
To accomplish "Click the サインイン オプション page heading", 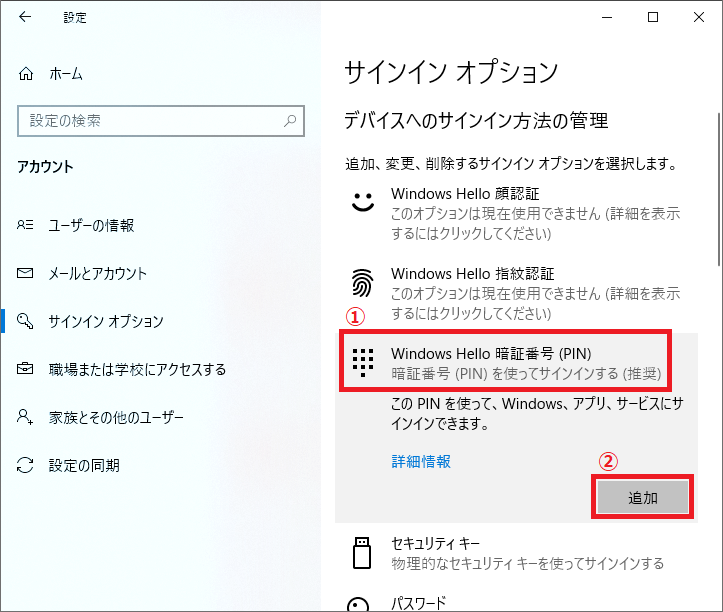I will (451, 72).
